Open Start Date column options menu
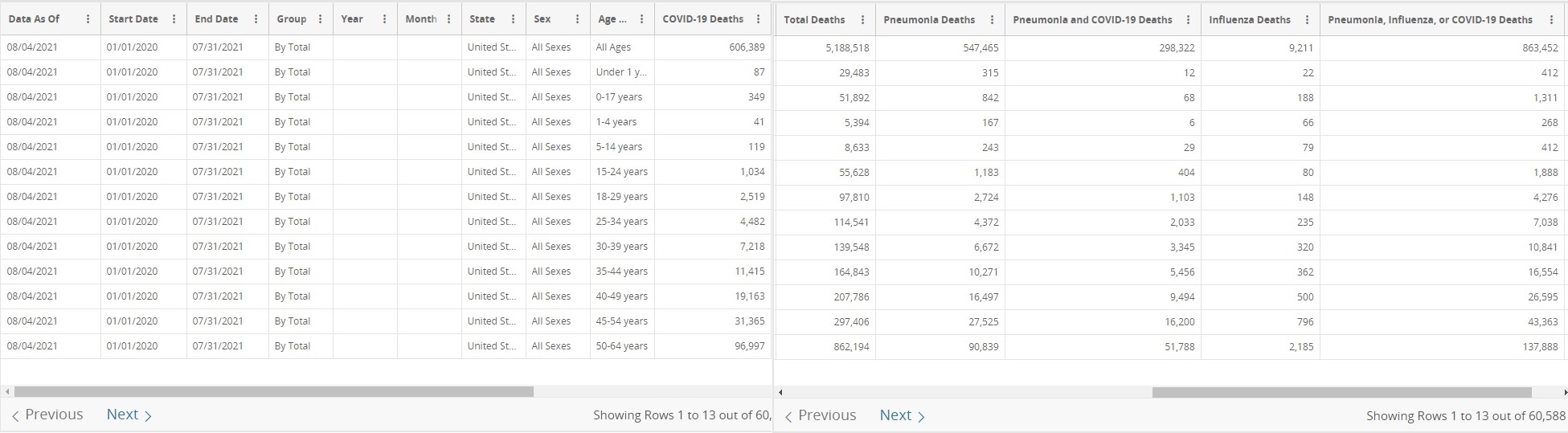This screenshot has height=433, width=1568. [x=174, y=19]
